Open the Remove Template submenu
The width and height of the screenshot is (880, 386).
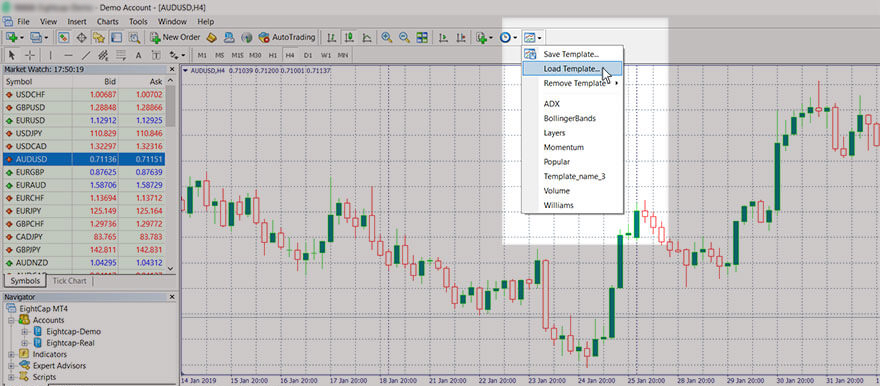pyautogui.click(x=572, y=83)
